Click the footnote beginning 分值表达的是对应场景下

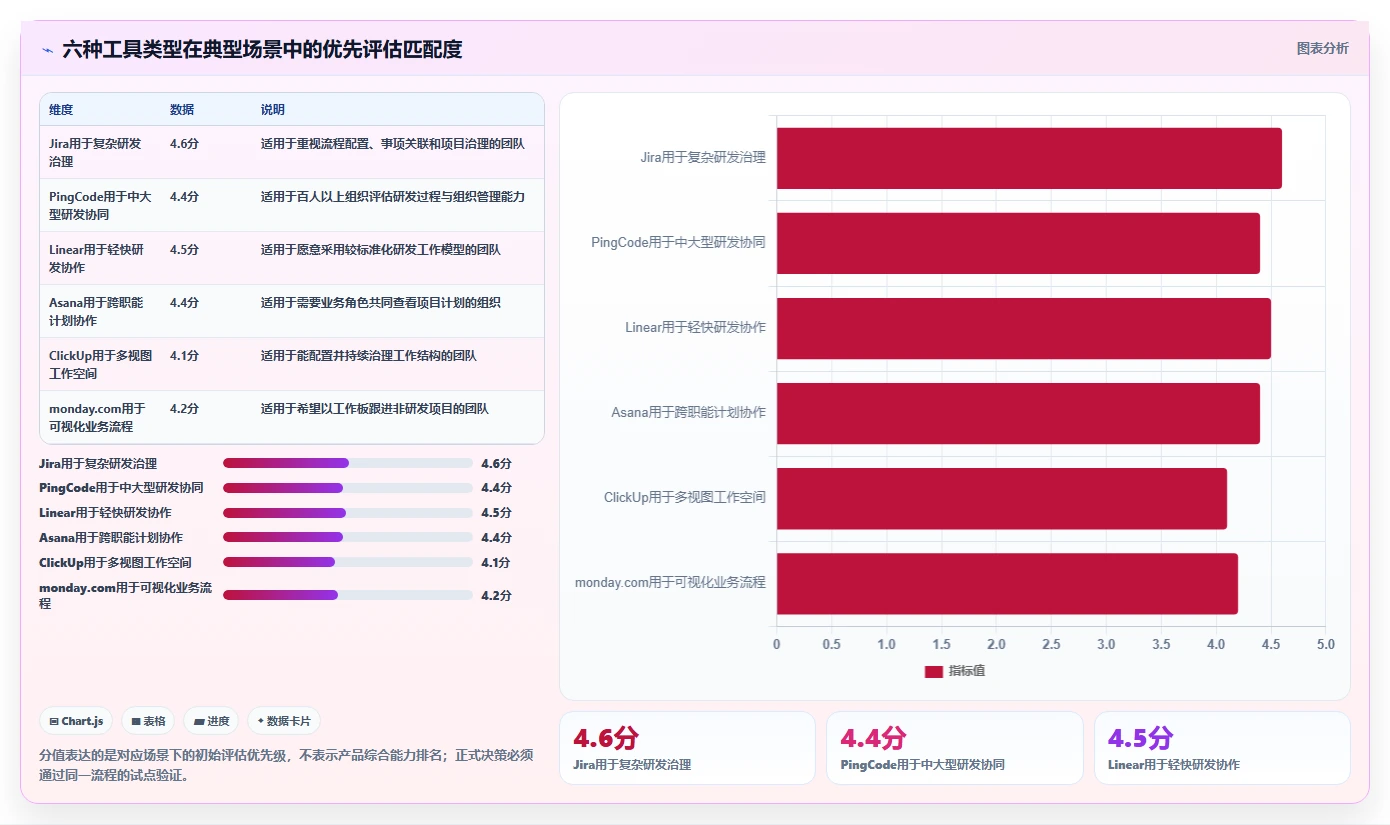coord(286,765)
